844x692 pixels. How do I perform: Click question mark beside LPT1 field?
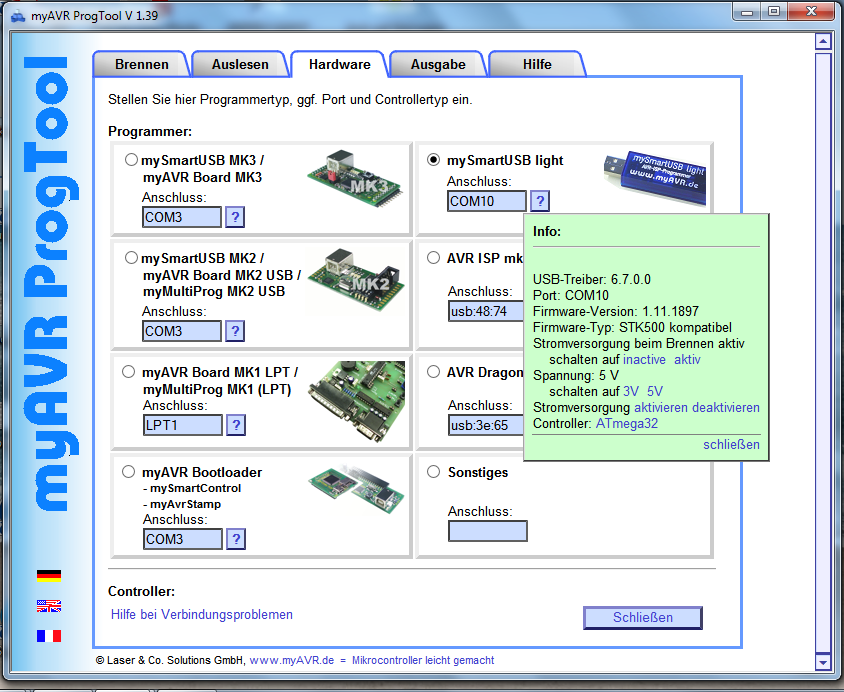pyautogui.click(x=236, y=425)
